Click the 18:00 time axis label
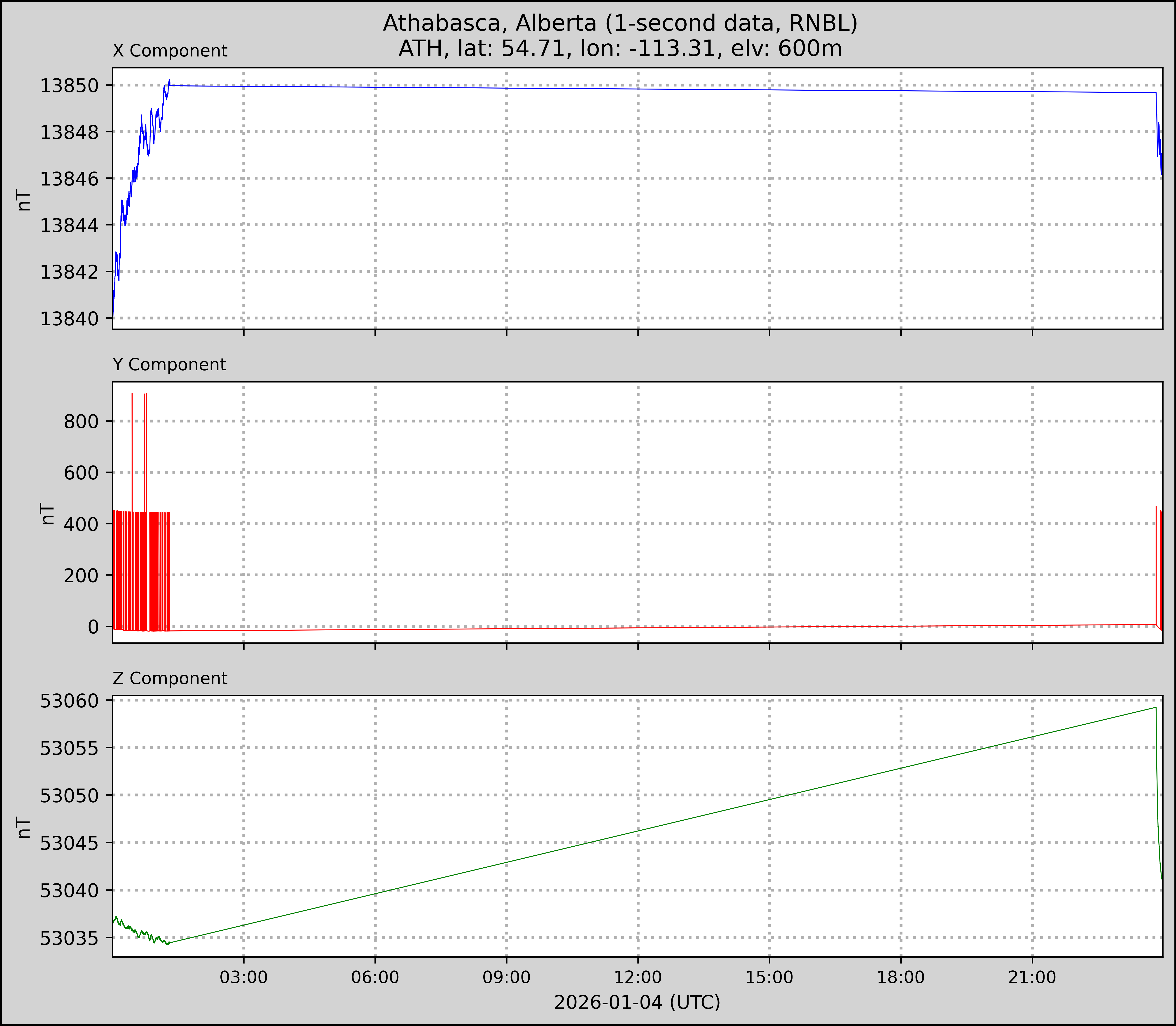This screenshot has height=1026, width=1176. [x=901, y=977]
